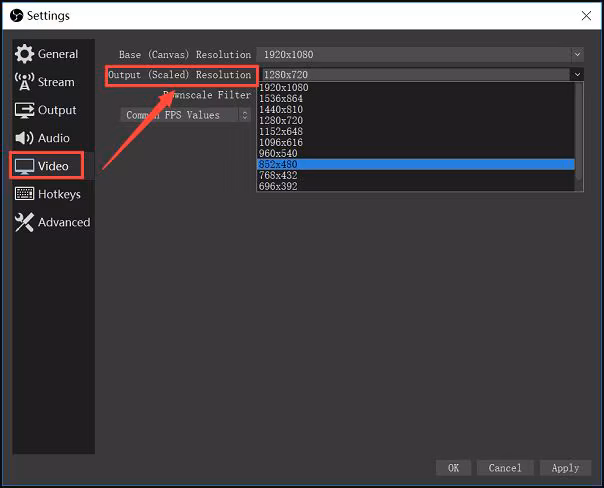Click the General gear icon

(24, 54)
